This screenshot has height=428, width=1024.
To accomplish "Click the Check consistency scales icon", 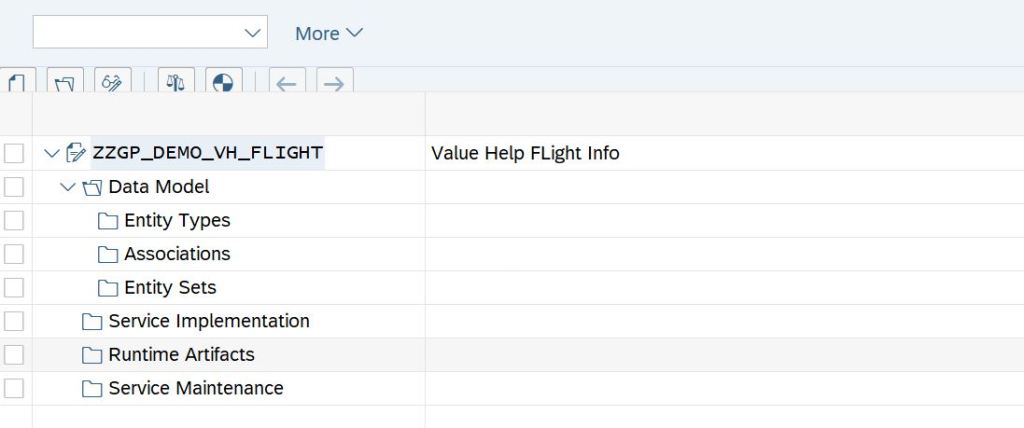I will coord(176,82).
